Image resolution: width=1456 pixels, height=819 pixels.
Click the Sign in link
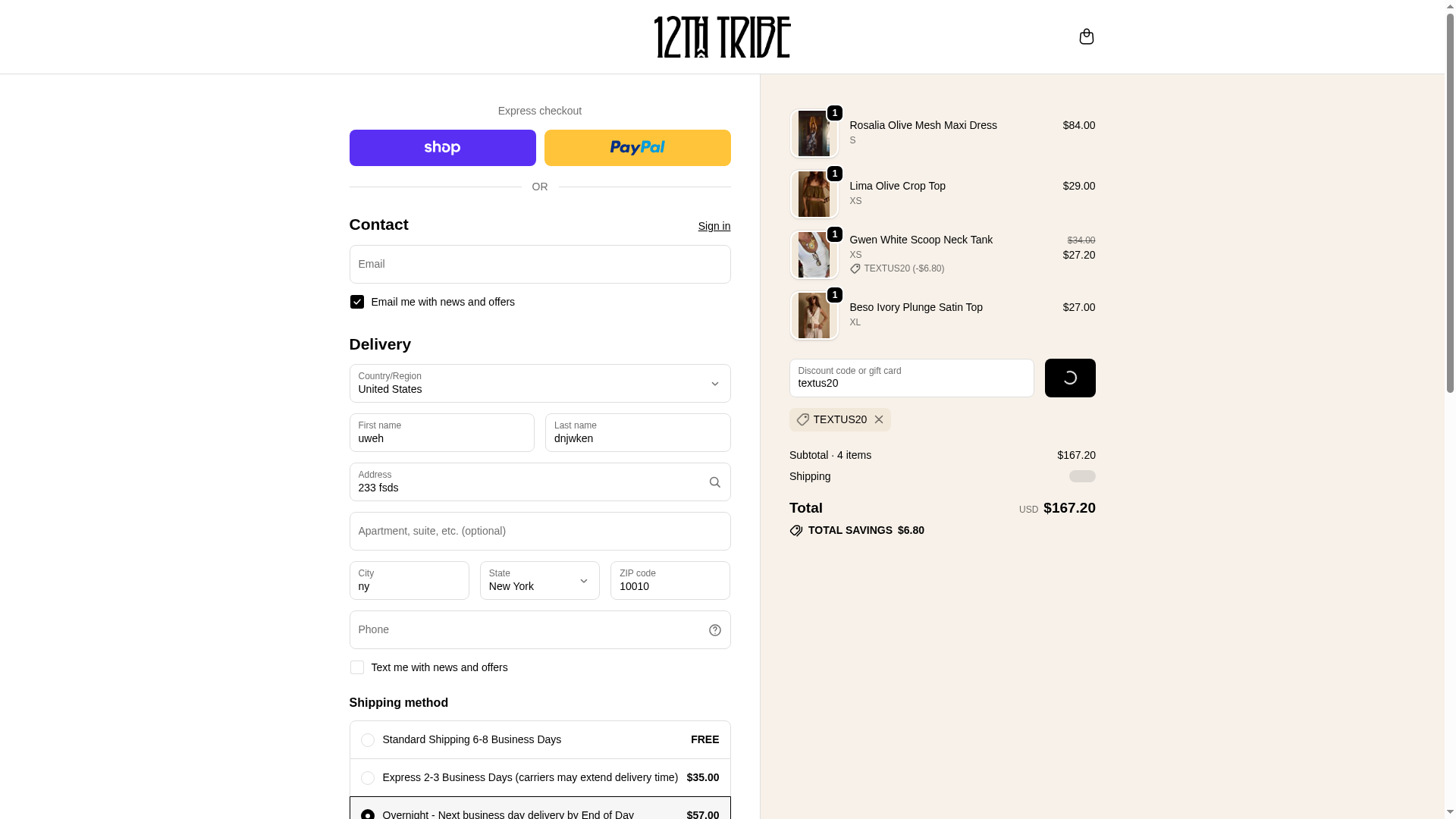tap(714, 226)
